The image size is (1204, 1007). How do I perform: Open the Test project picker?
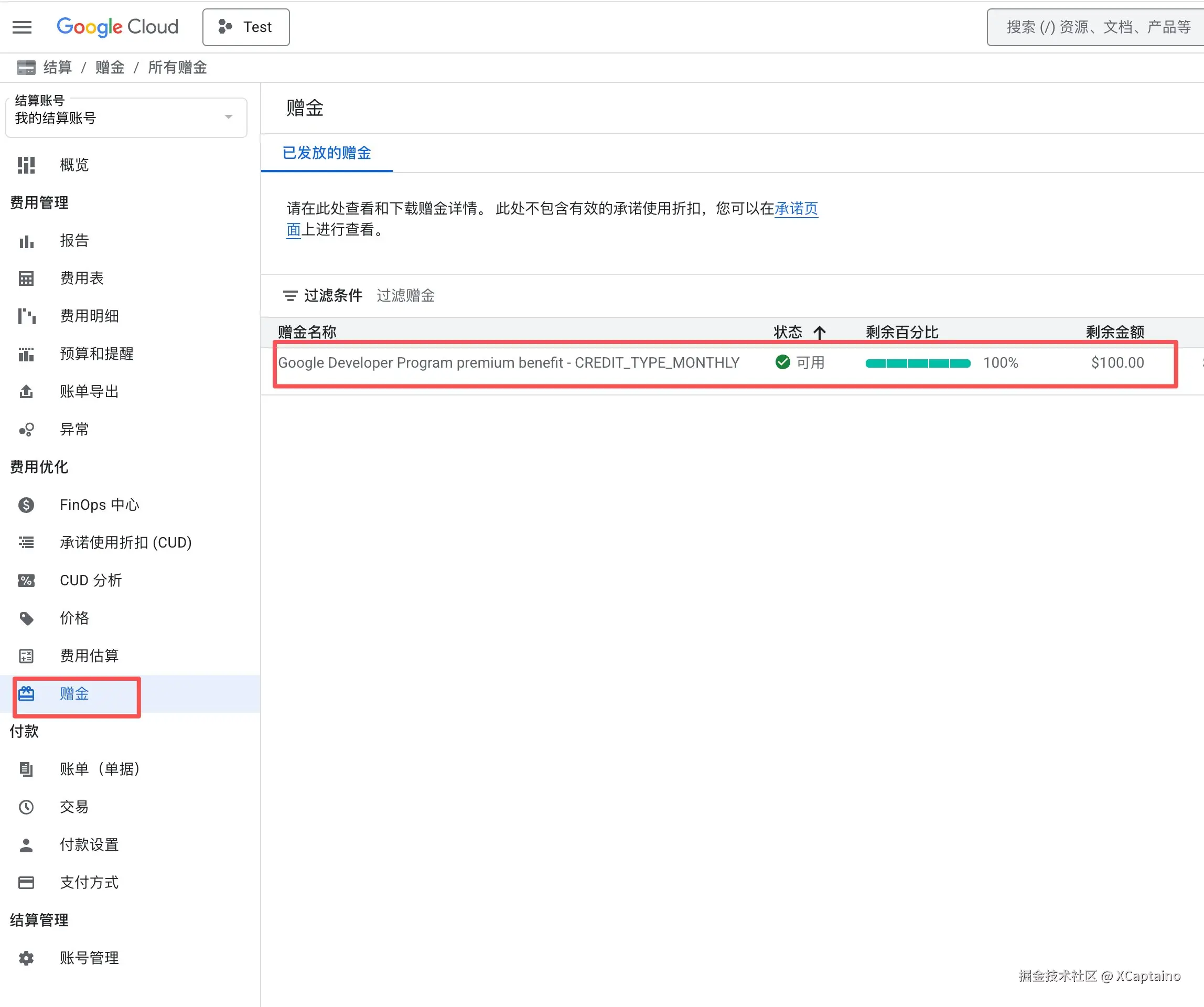tap(245, 27)
